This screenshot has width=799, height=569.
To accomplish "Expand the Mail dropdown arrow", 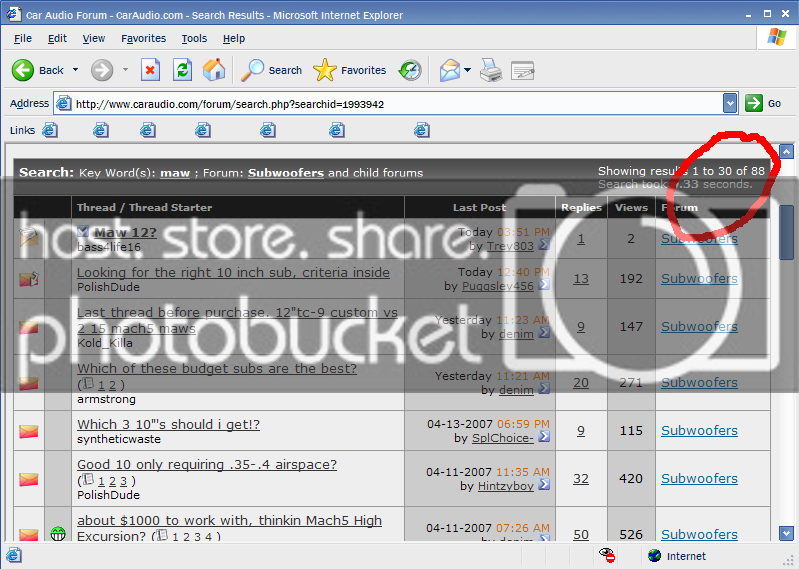I will [467, 70].
